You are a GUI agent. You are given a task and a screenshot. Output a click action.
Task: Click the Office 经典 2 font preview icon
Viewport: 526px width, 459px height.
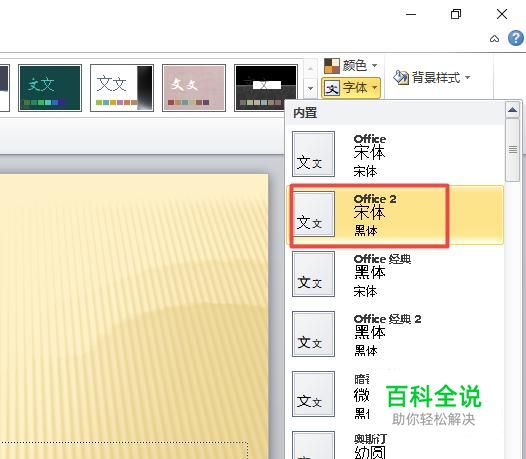point(313,334)
